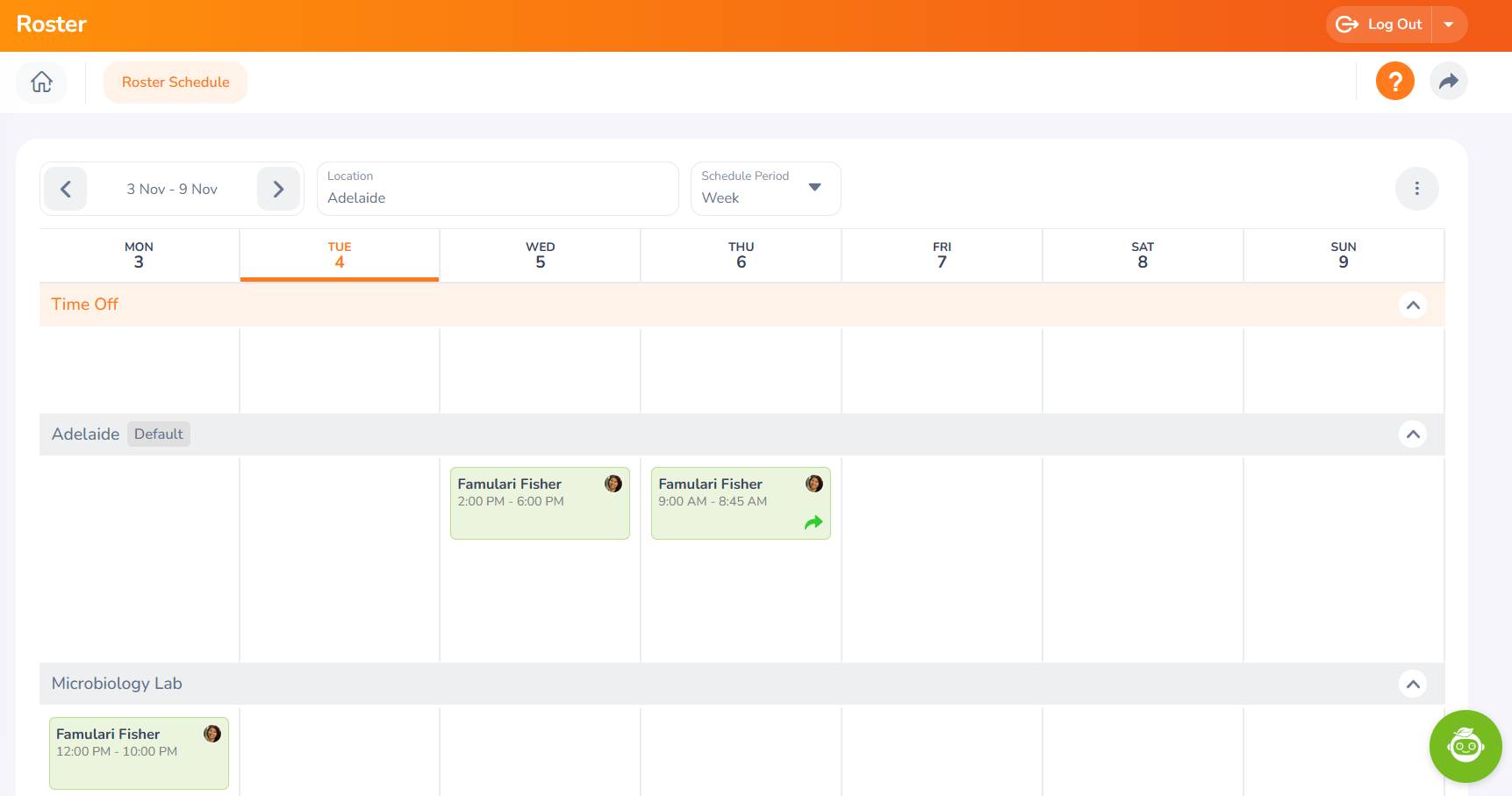Open the three-dot options menu
This screenshot has width=1512, height=796.
pyautogui.click(x=1416, y=189)
